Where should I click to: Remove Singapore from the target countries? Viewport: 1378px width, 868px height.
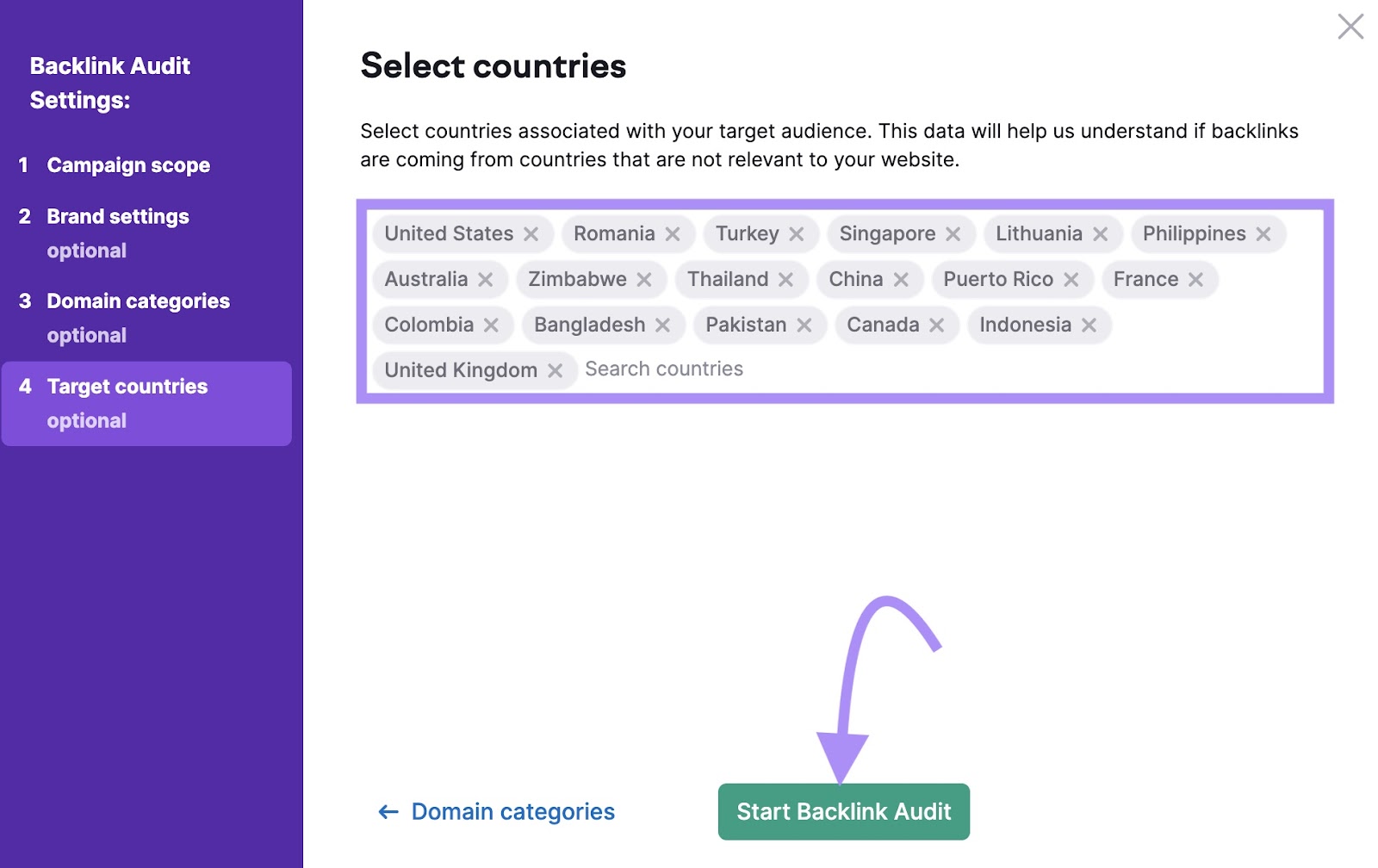click(953, 233)
